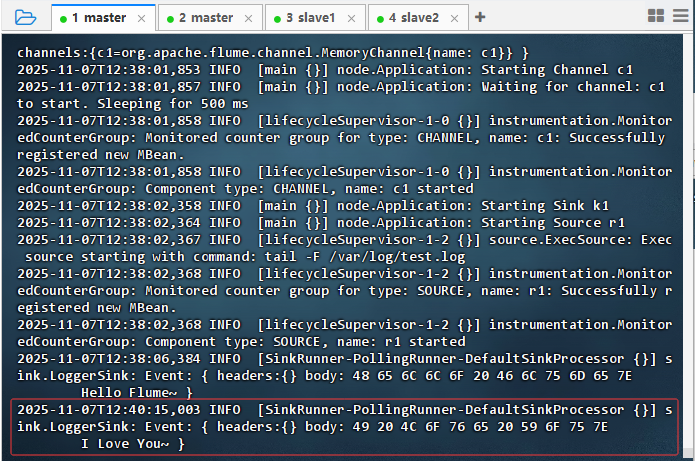The height and width of the screenshot is (461, 695).
Task: Click the 'registered new MBean.' line for CHANNEL
Action: pyautogui.click(x=101, y=155)
